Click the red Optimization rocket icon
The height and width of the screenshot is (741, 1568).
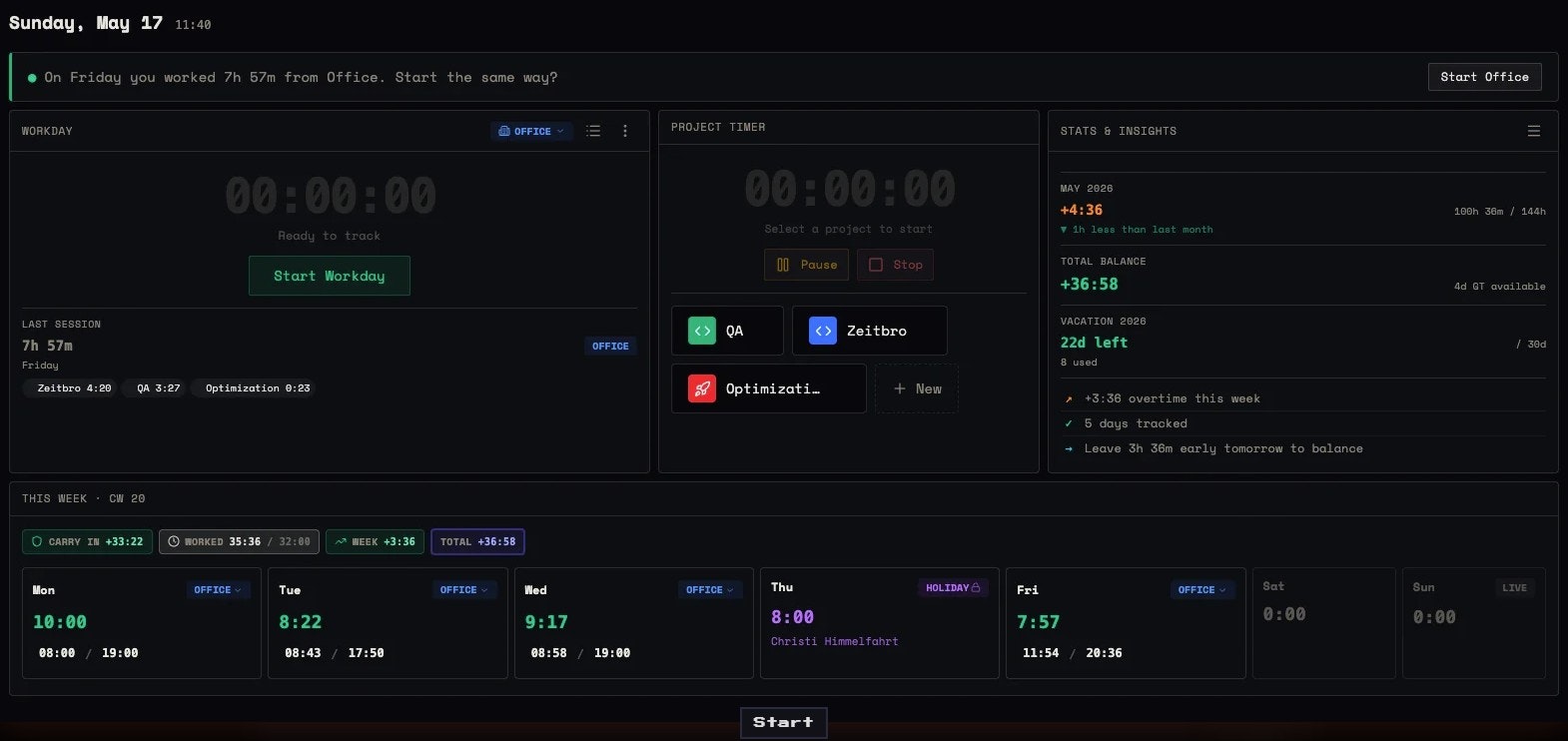coord(702,388)
